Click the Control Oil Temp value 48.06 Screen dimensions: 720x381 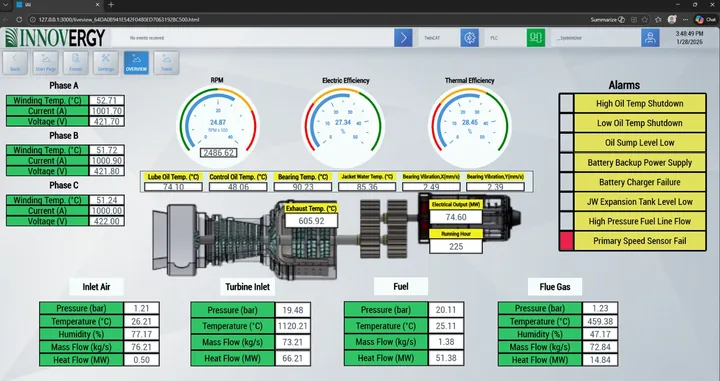point(238,187)
